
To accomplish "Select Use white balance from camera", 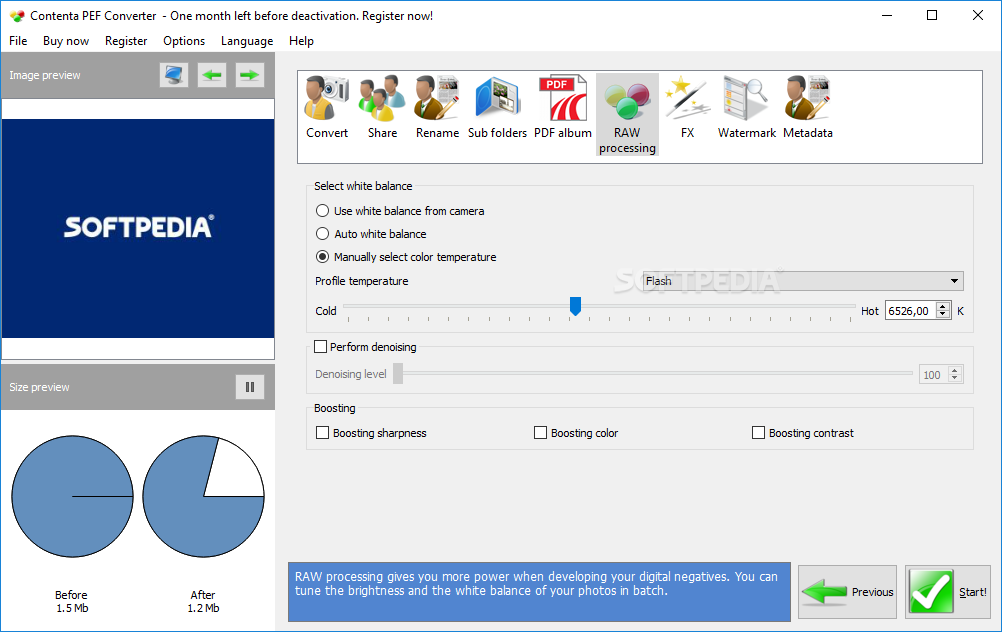I will pos(400,211).
